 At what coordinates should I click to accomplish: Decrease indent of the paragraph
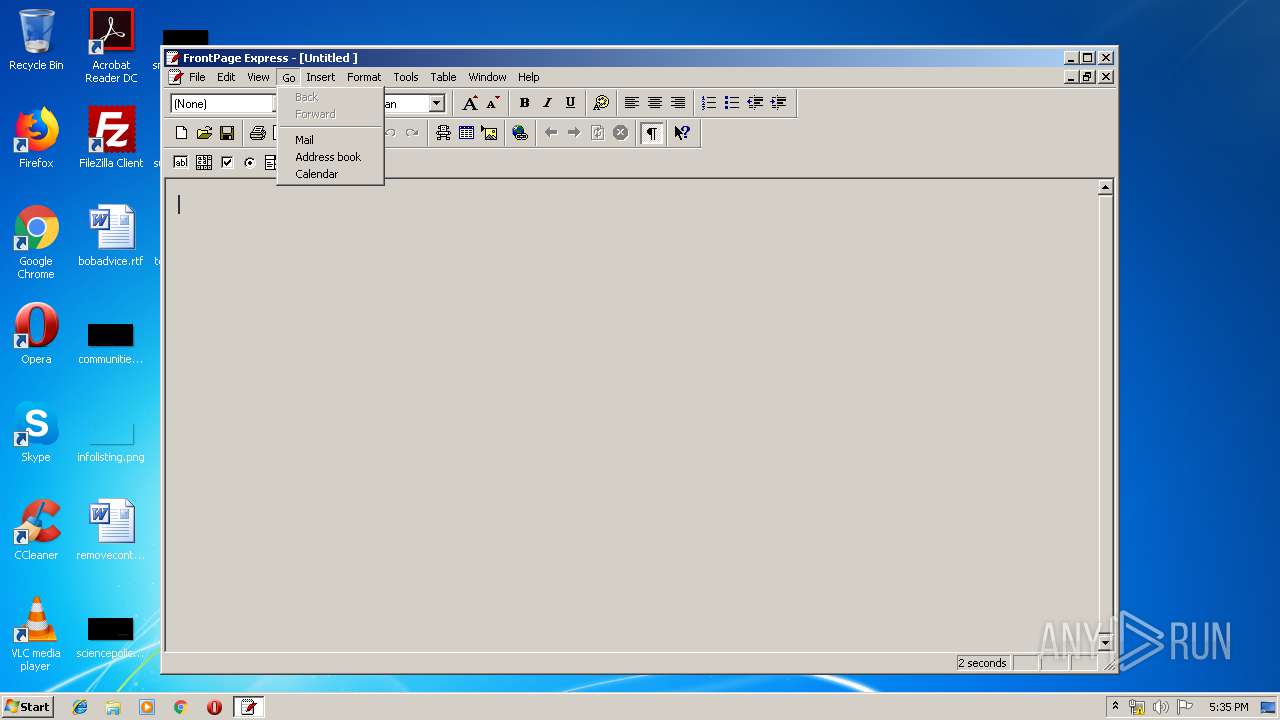(x=755, y=103)
